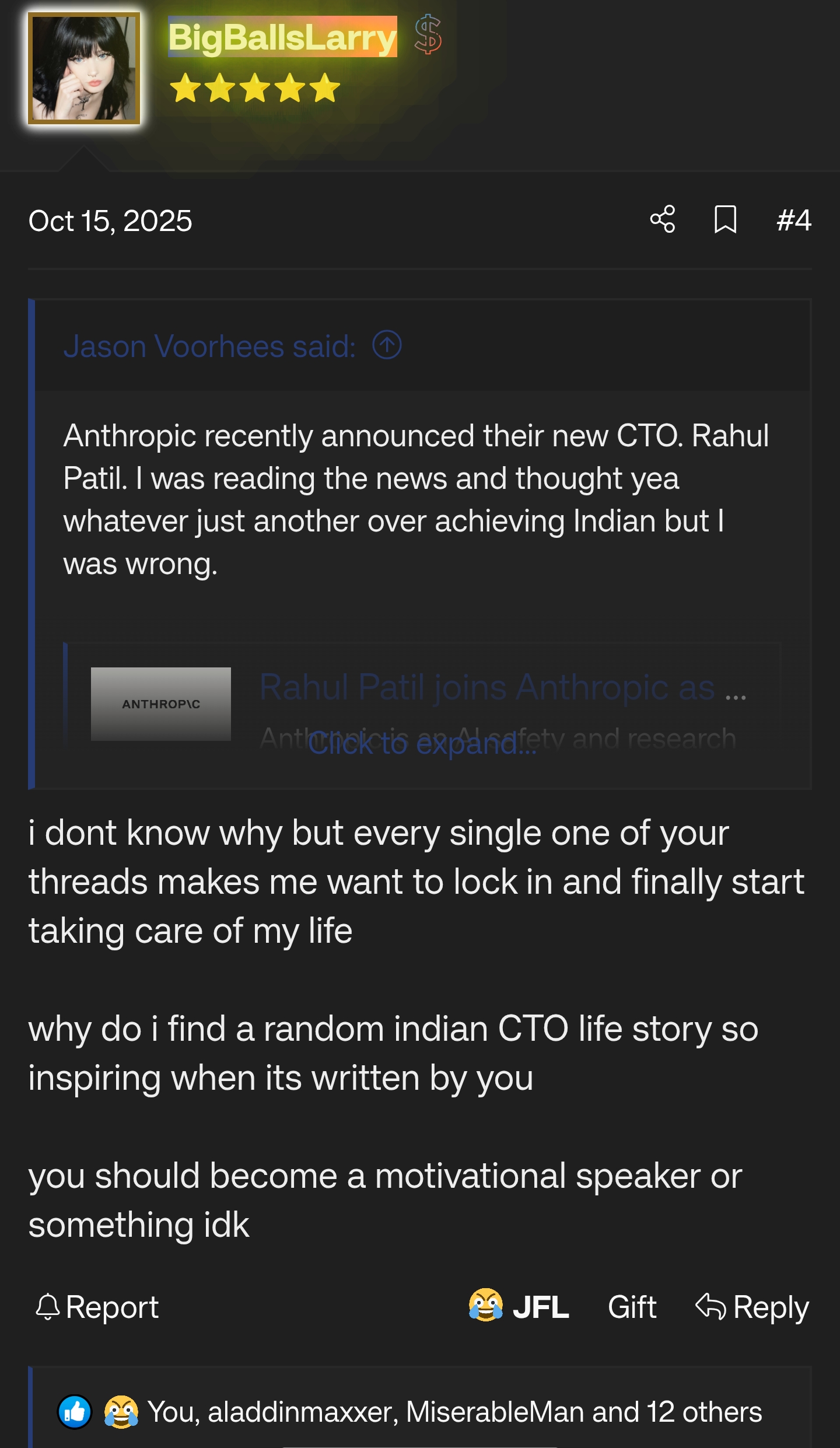Report this post with the bell icon
Screen dimensions: 840x1448
pyautogui.click(x=97, y=1307)
